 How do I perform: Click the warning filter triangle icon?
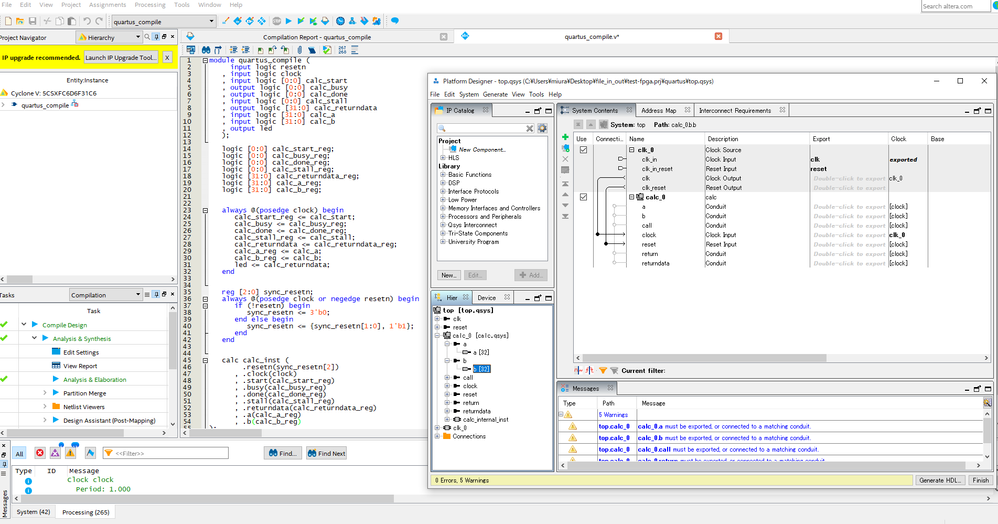(x=68, y=453)
